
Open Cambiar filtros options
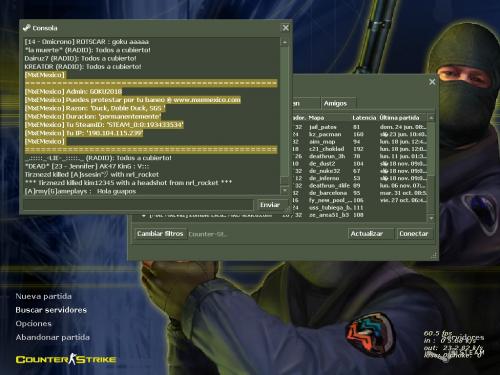(x=160, y=234)
